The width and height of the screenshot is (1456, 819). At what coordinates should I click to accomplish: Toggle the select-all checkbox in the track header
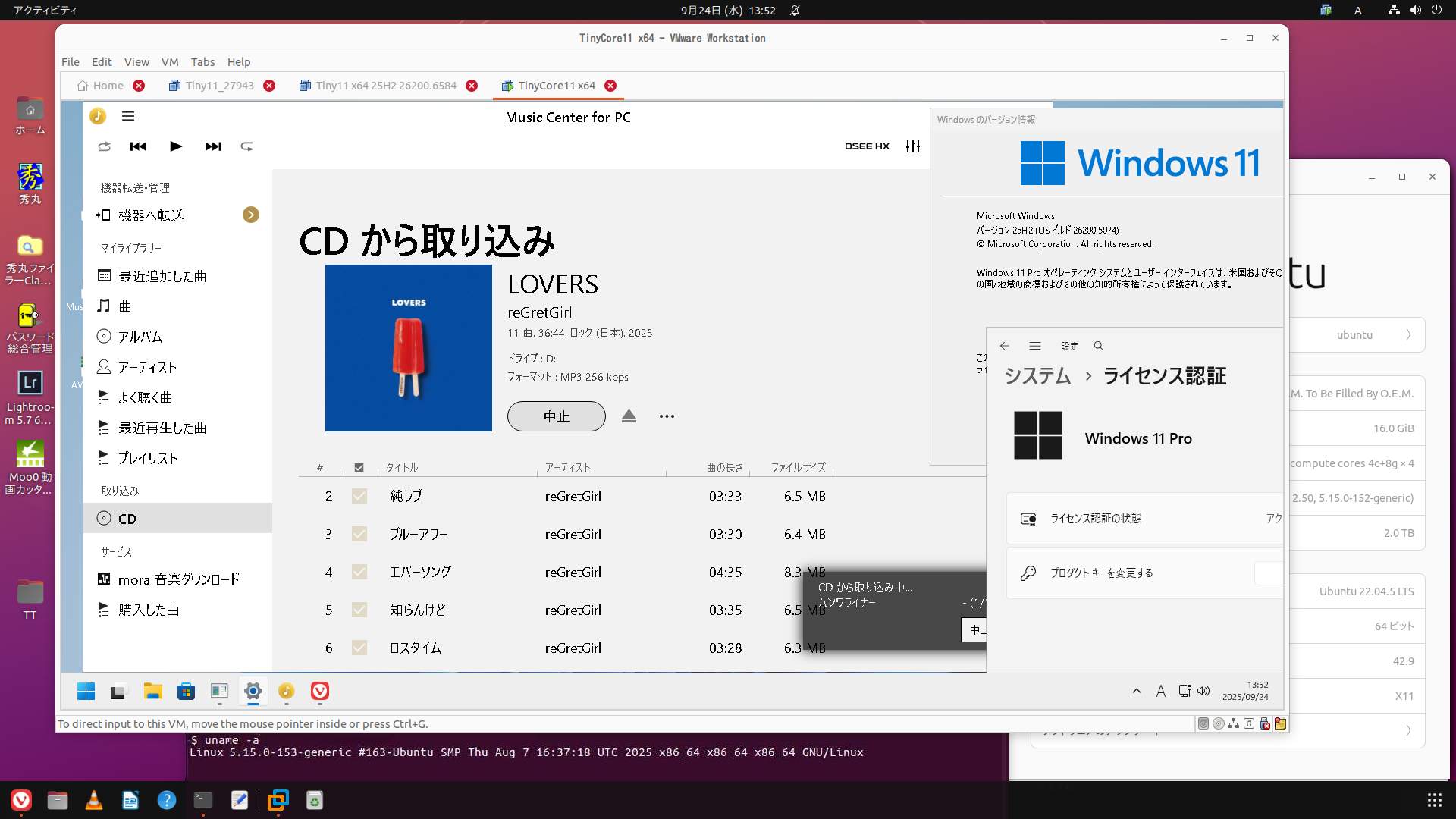359,468
